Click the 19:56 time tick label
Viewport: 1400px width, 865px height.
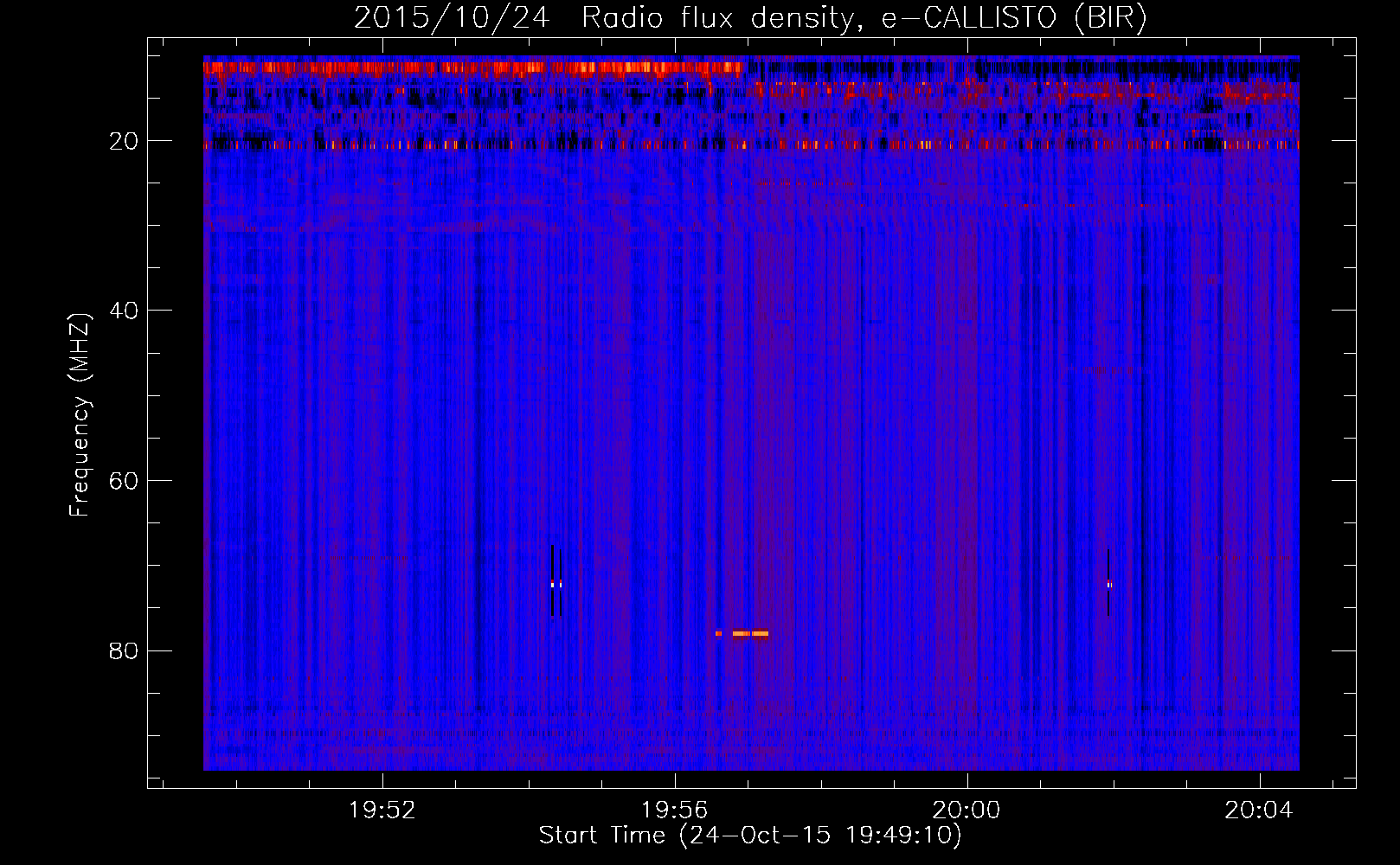pos(674,811)
